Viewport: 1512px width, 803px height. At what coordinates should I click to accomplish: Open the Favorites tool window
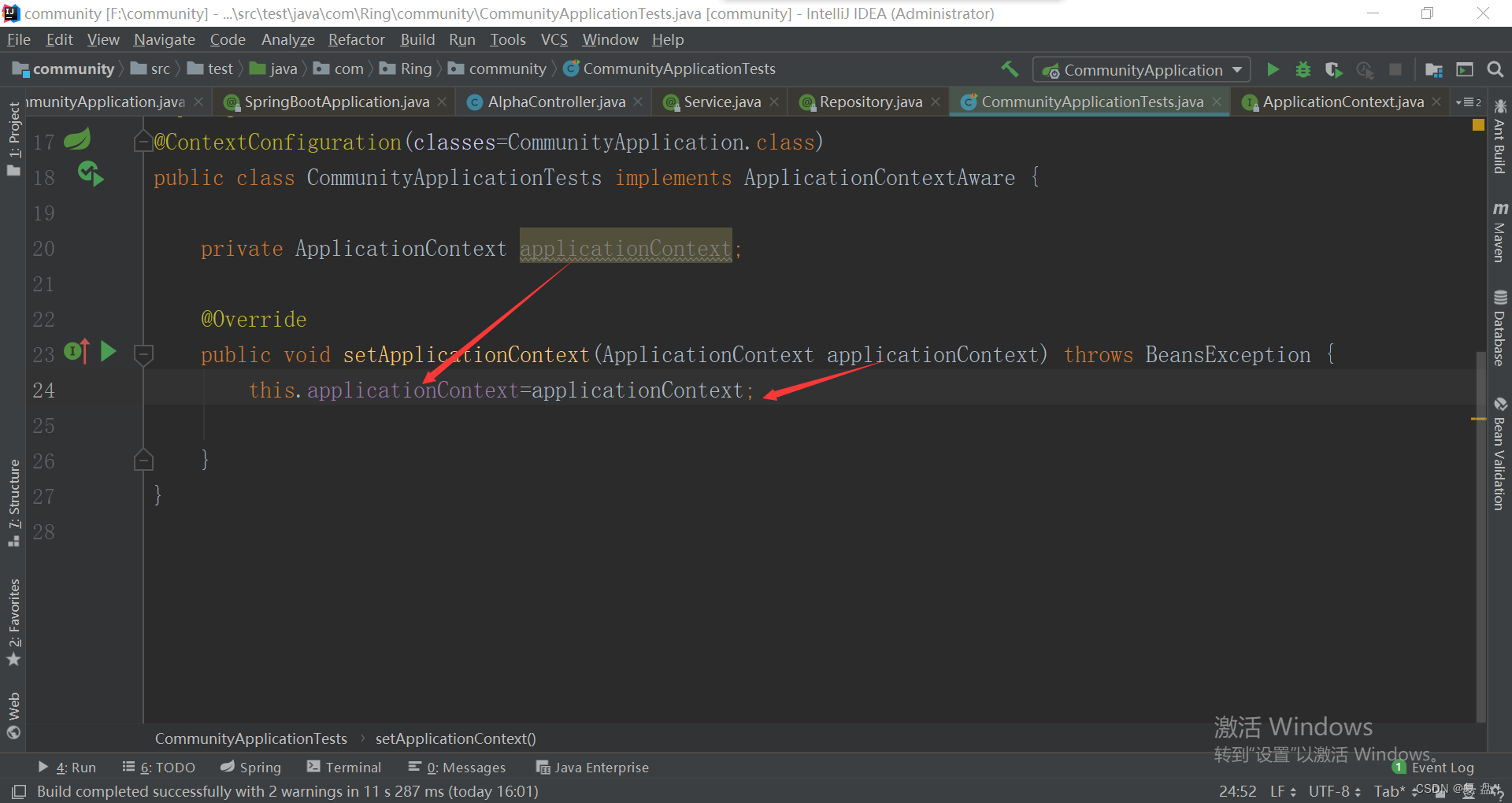click(x=13, y=622)
